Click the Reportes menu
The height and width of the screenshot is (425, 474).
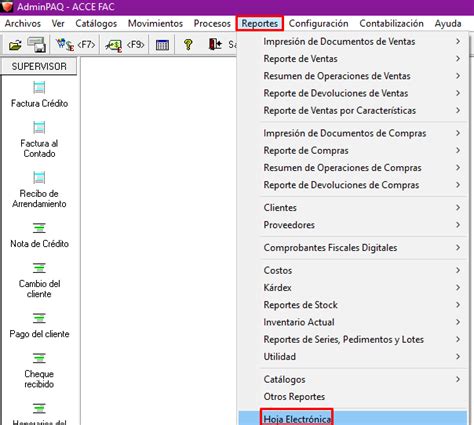(260, 24)
